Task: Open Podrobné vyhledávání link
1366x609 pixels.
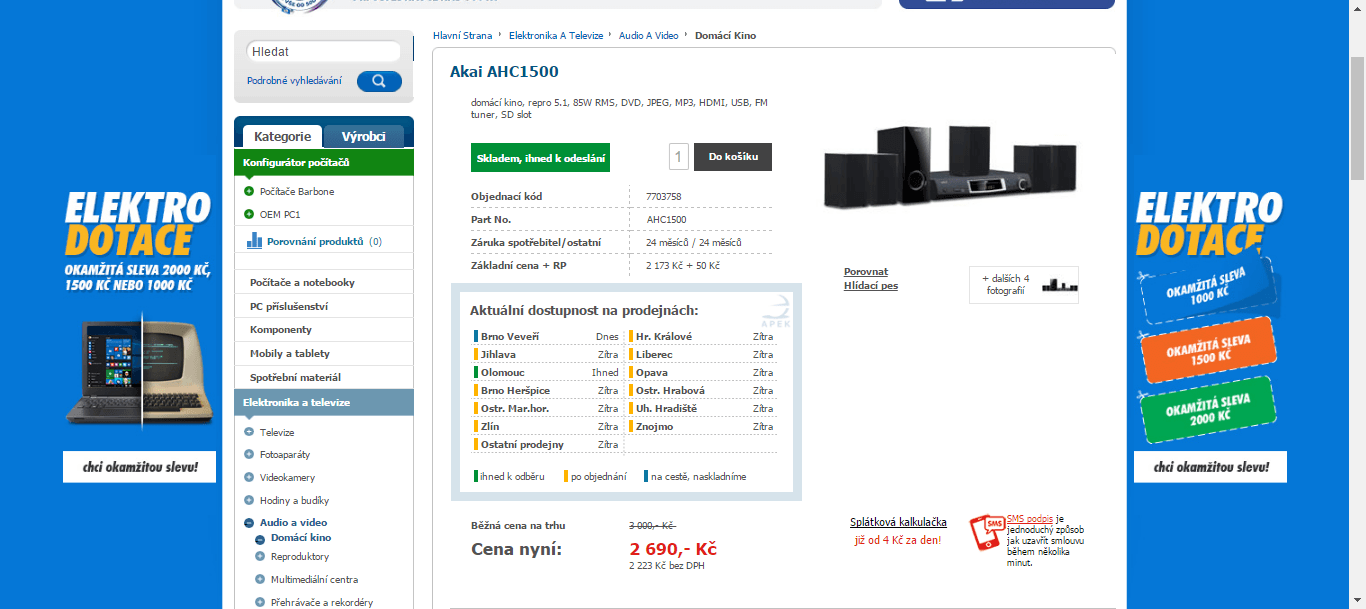Action: point(294,81)
